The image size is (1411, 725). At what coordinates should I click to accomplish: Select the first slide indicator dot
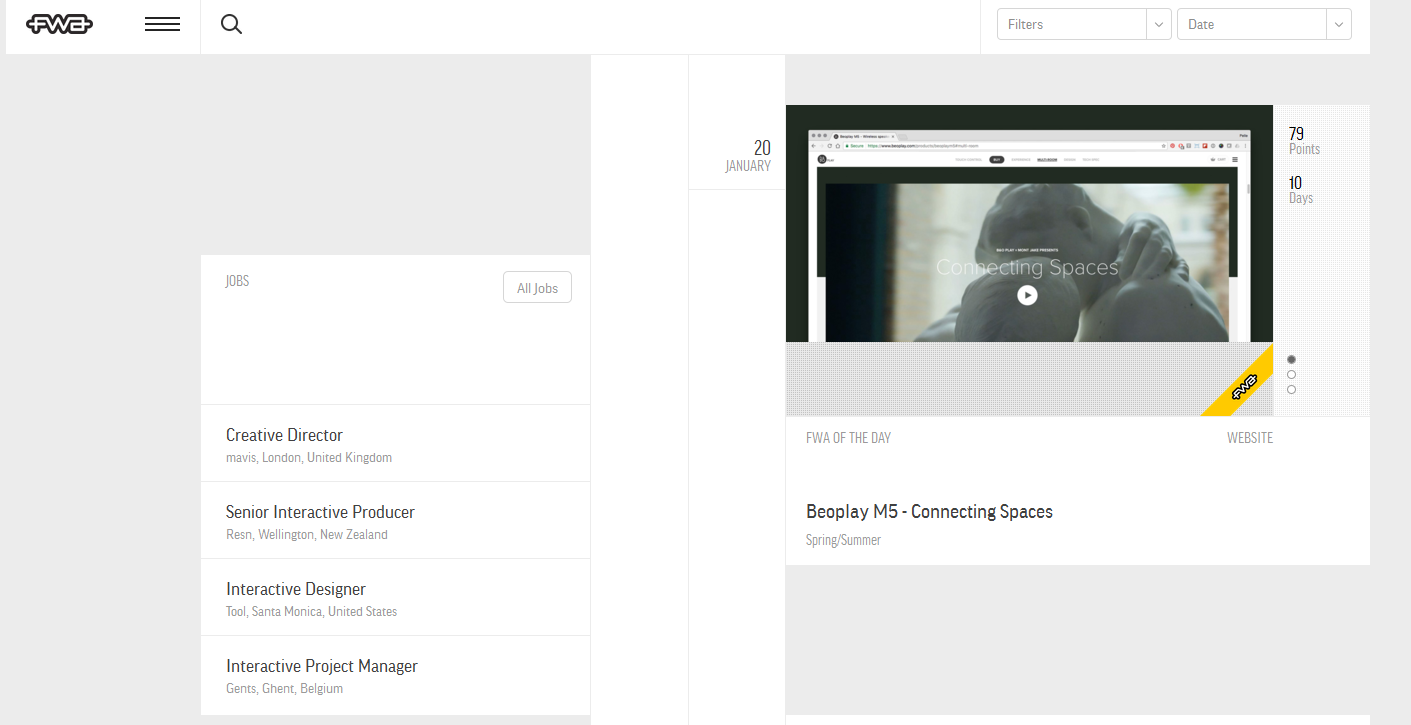1292,360
